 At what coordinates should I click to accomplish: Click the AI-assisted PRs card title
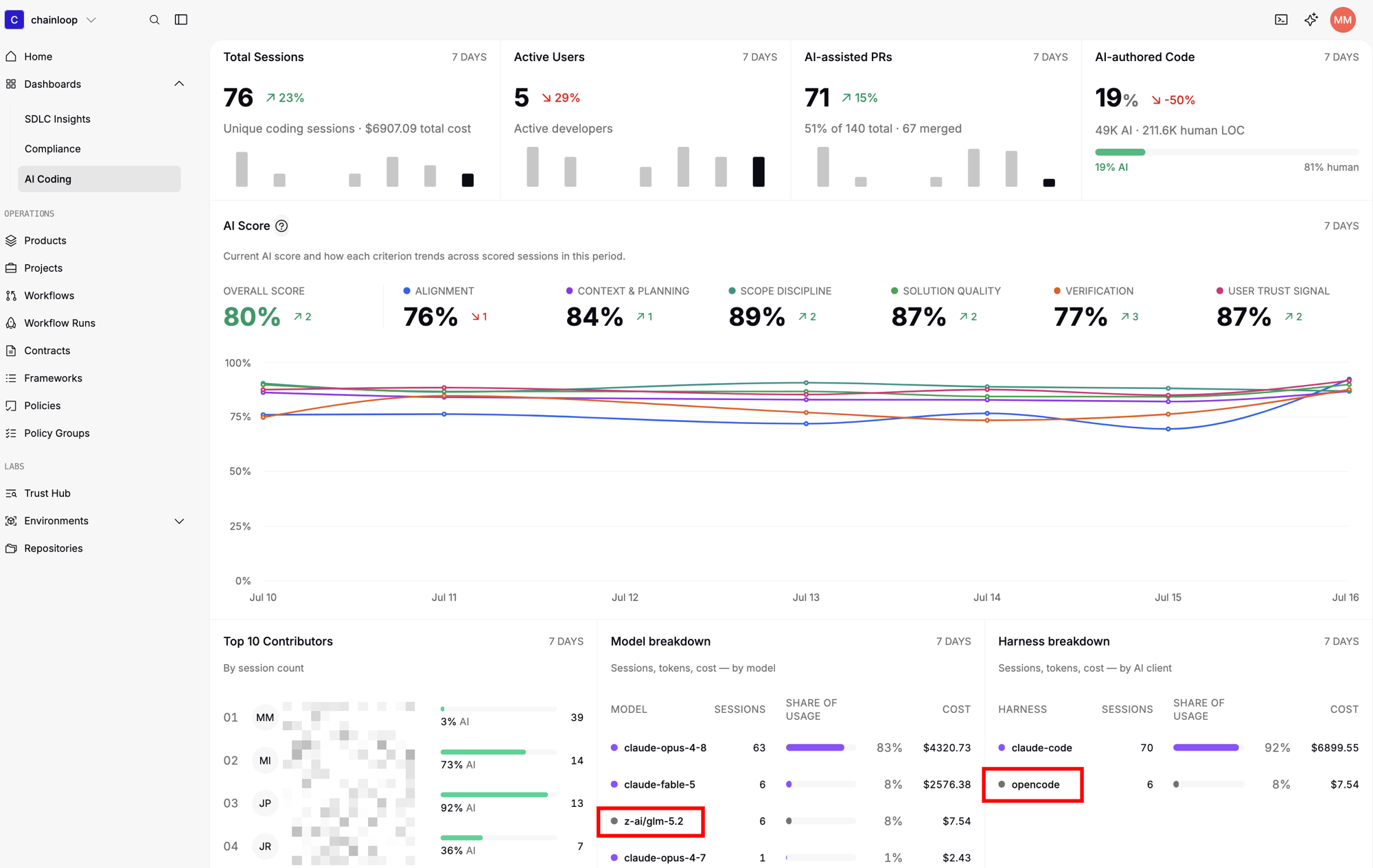848,57
